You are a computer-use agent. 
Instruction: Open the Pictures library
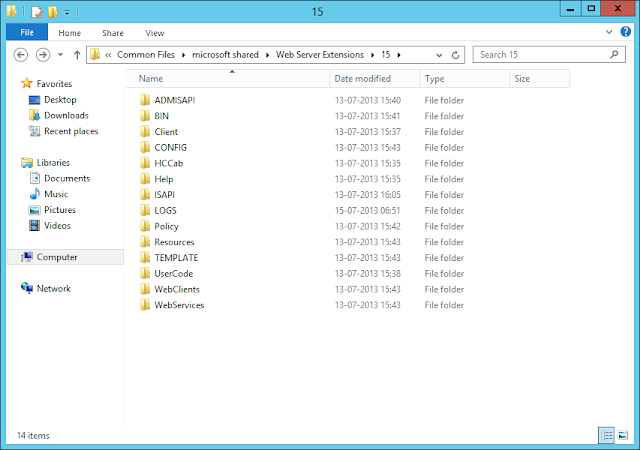point(60,210)
